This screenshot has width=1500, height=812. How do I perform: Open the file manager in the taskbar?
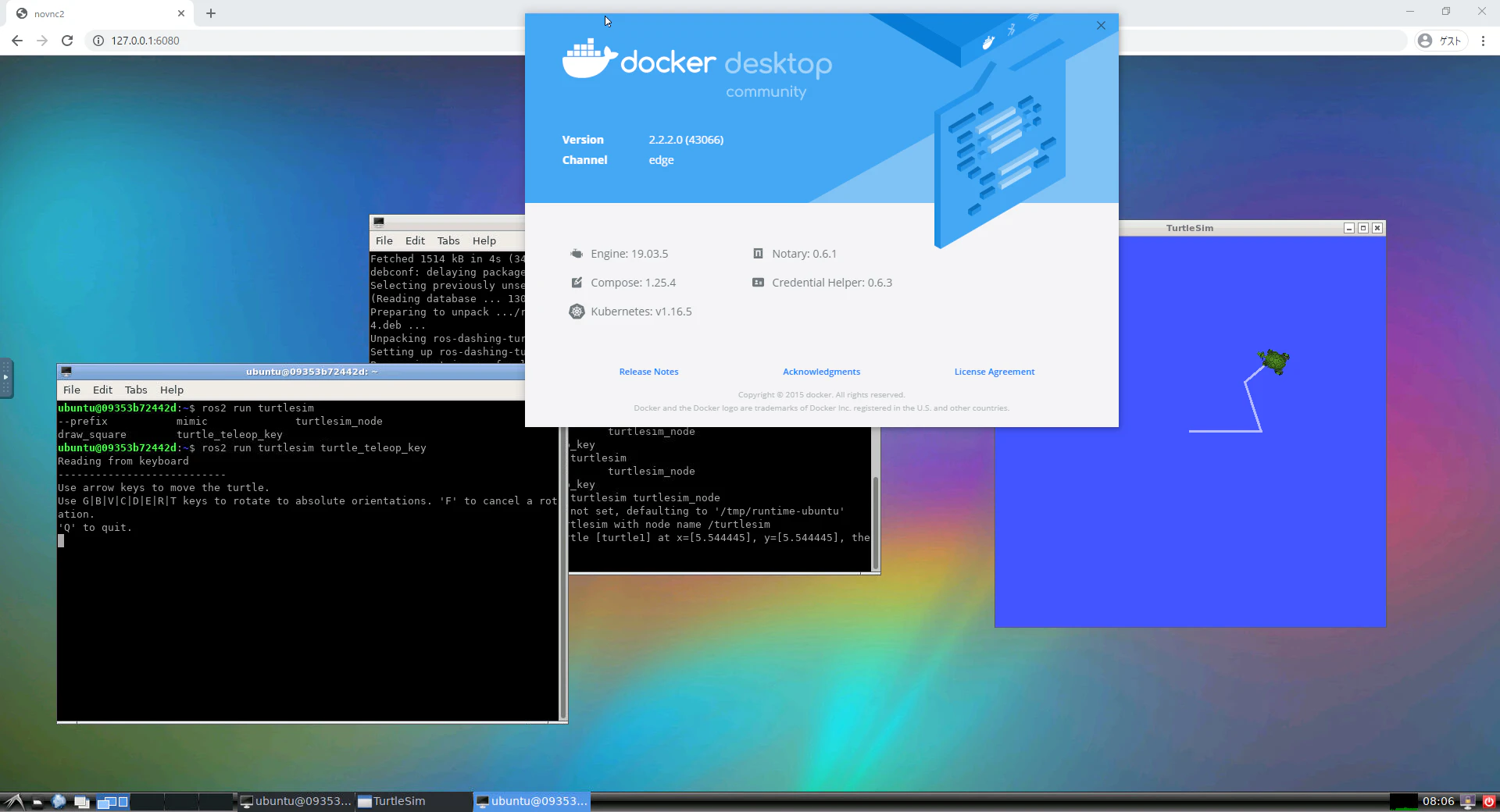click(37, 802)
